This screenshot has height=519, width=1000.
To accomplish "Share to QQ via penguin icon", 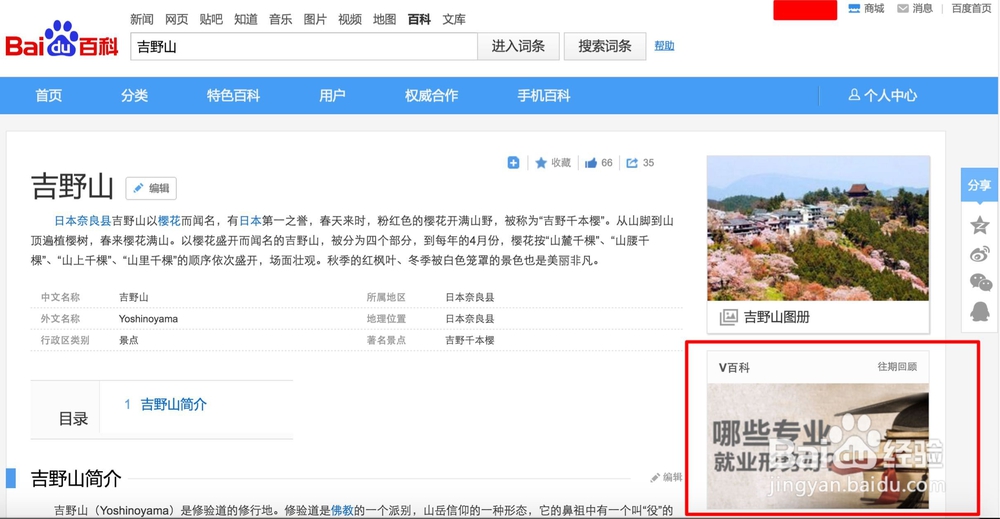I will 980,311.
